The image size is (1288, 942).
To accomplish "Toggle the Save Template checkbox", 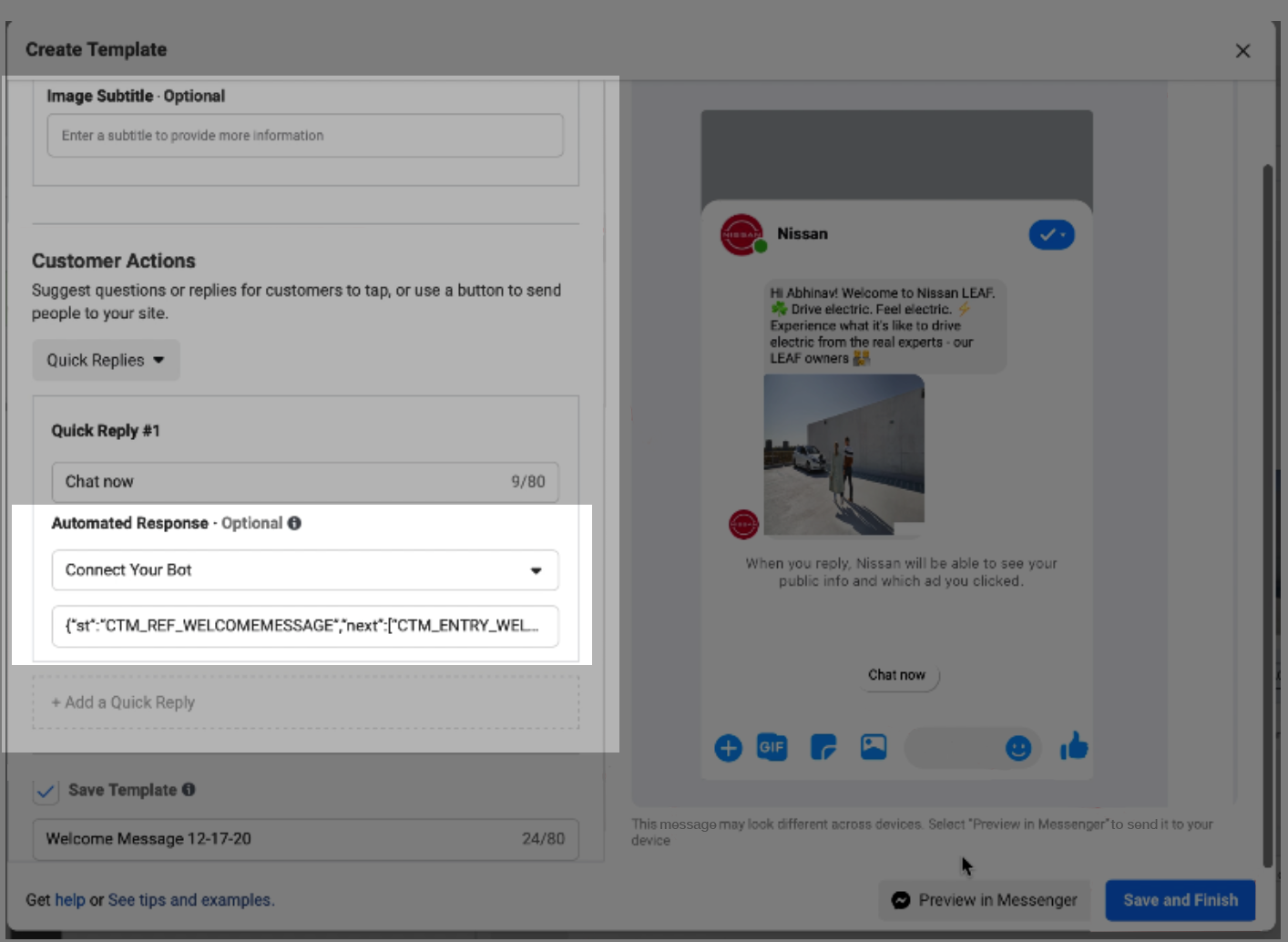I will coord(46,791).
